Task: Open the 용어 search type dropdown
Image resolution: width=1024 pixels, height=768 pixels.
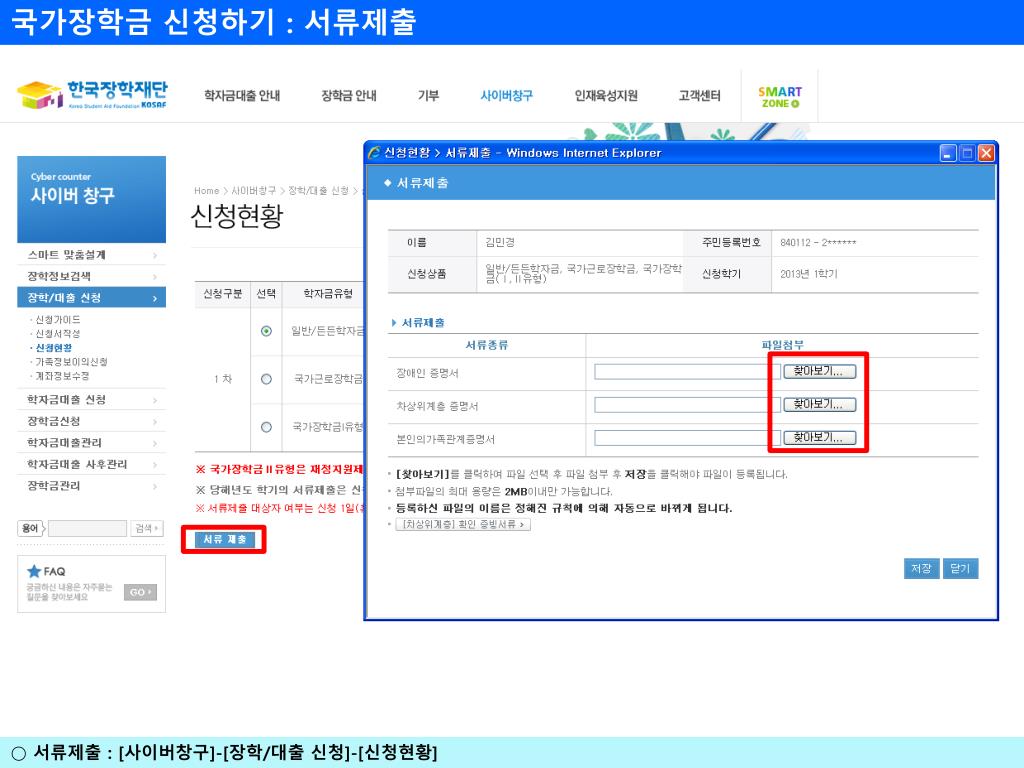Action: pos(31,528)
